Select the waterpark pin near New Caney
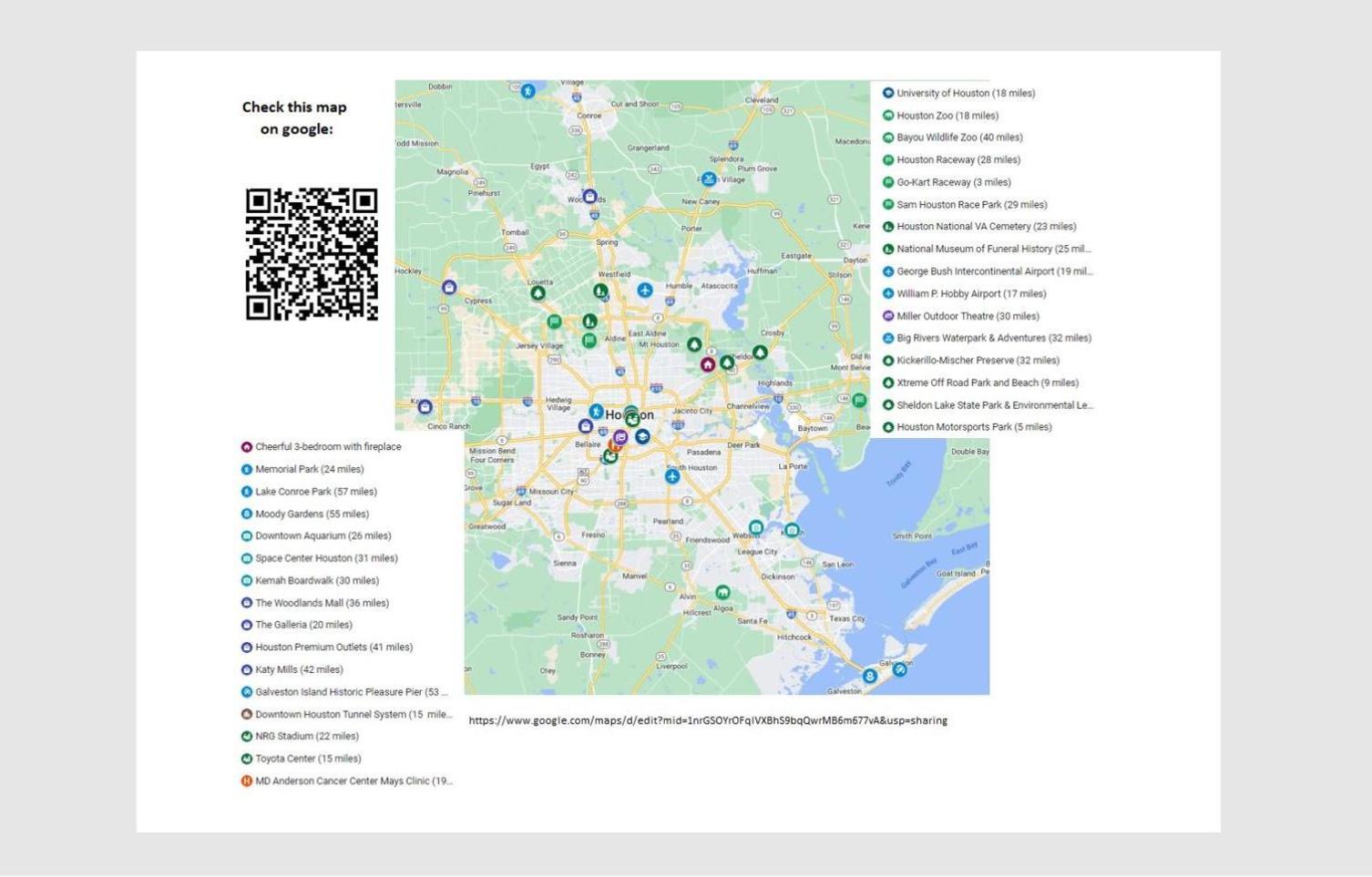The width and height of the screenshot is (1372, 877). click(709, 178)
